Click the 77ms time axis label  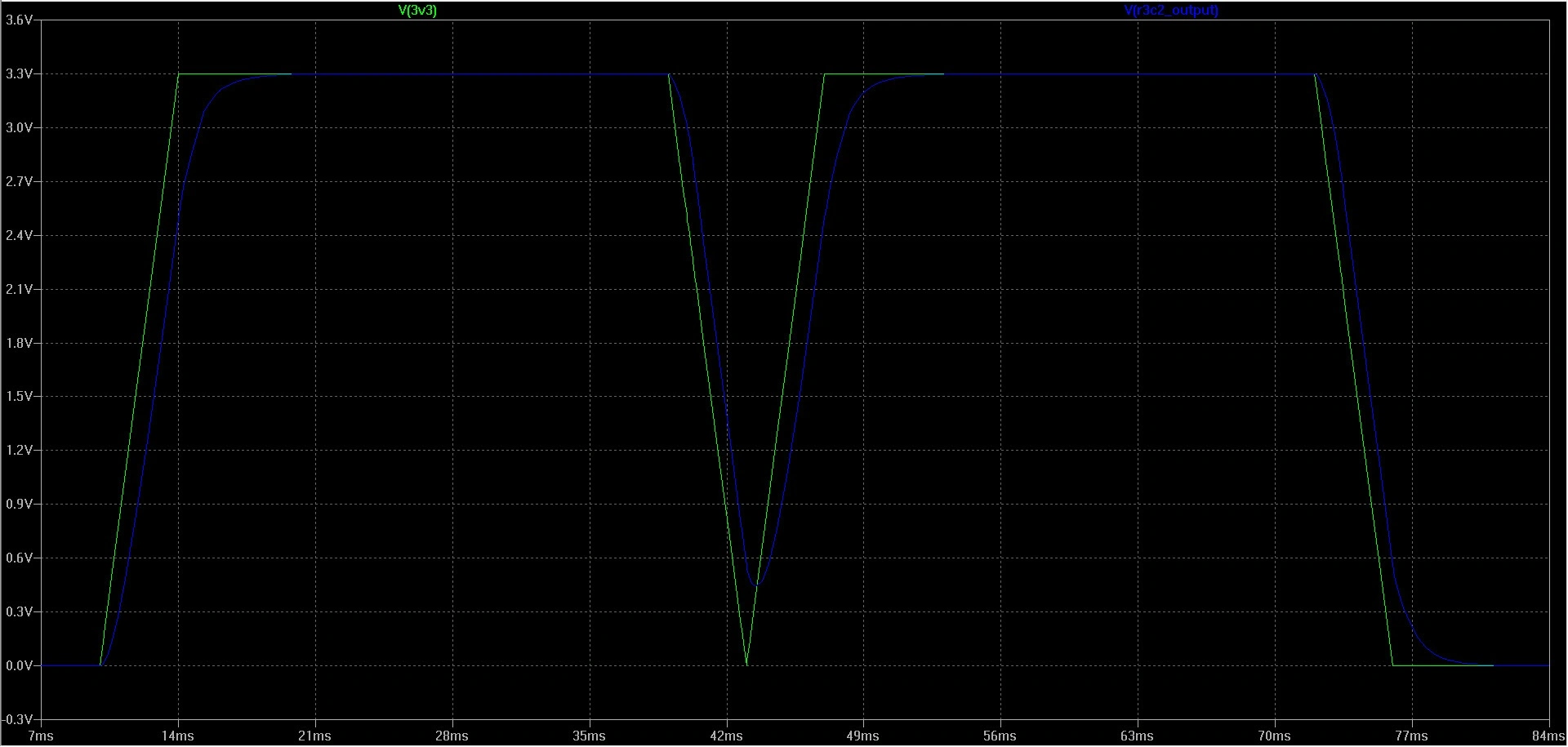pos(1412,736)
